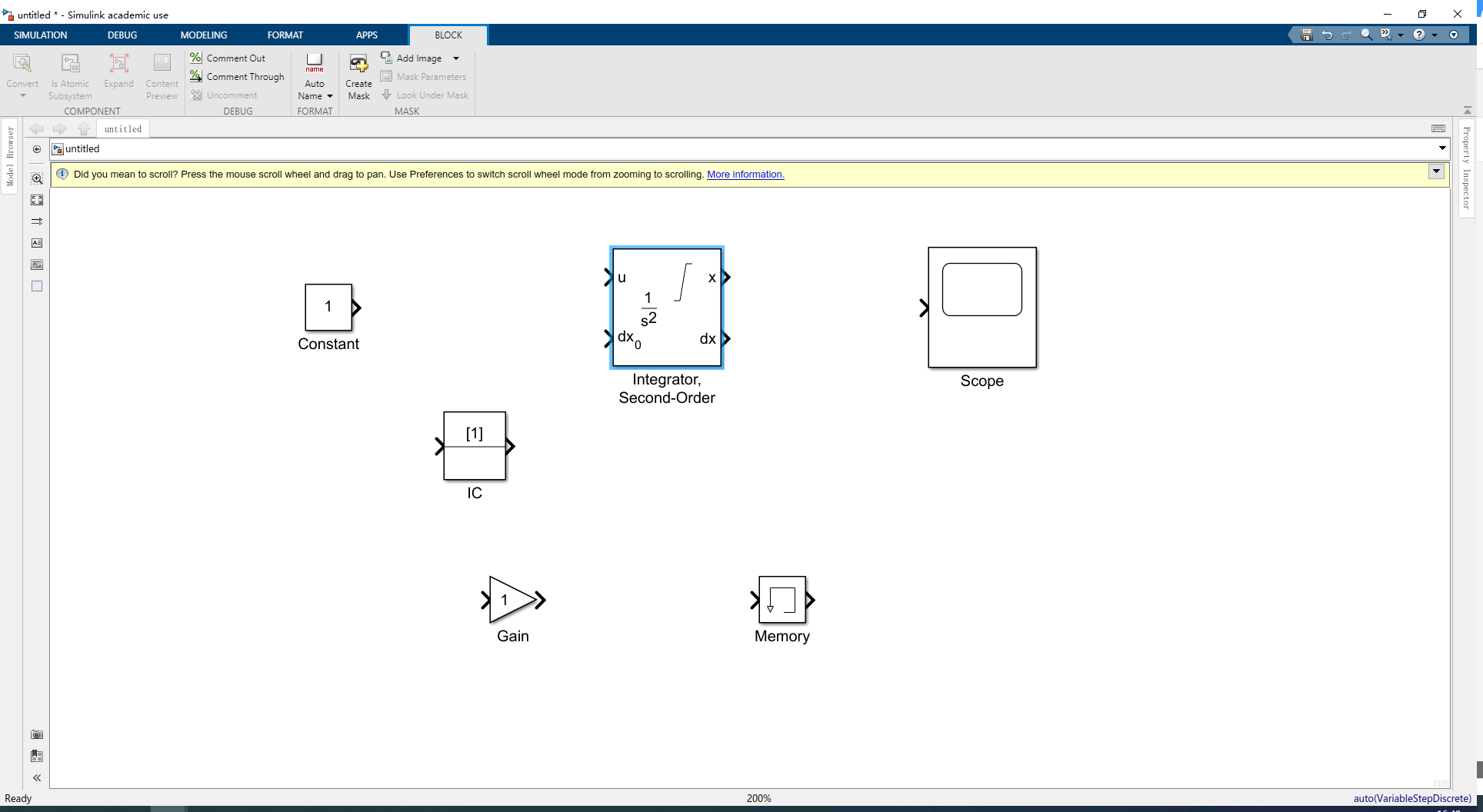
Task: Open the Create Mask tool
Action: point(358,75)
